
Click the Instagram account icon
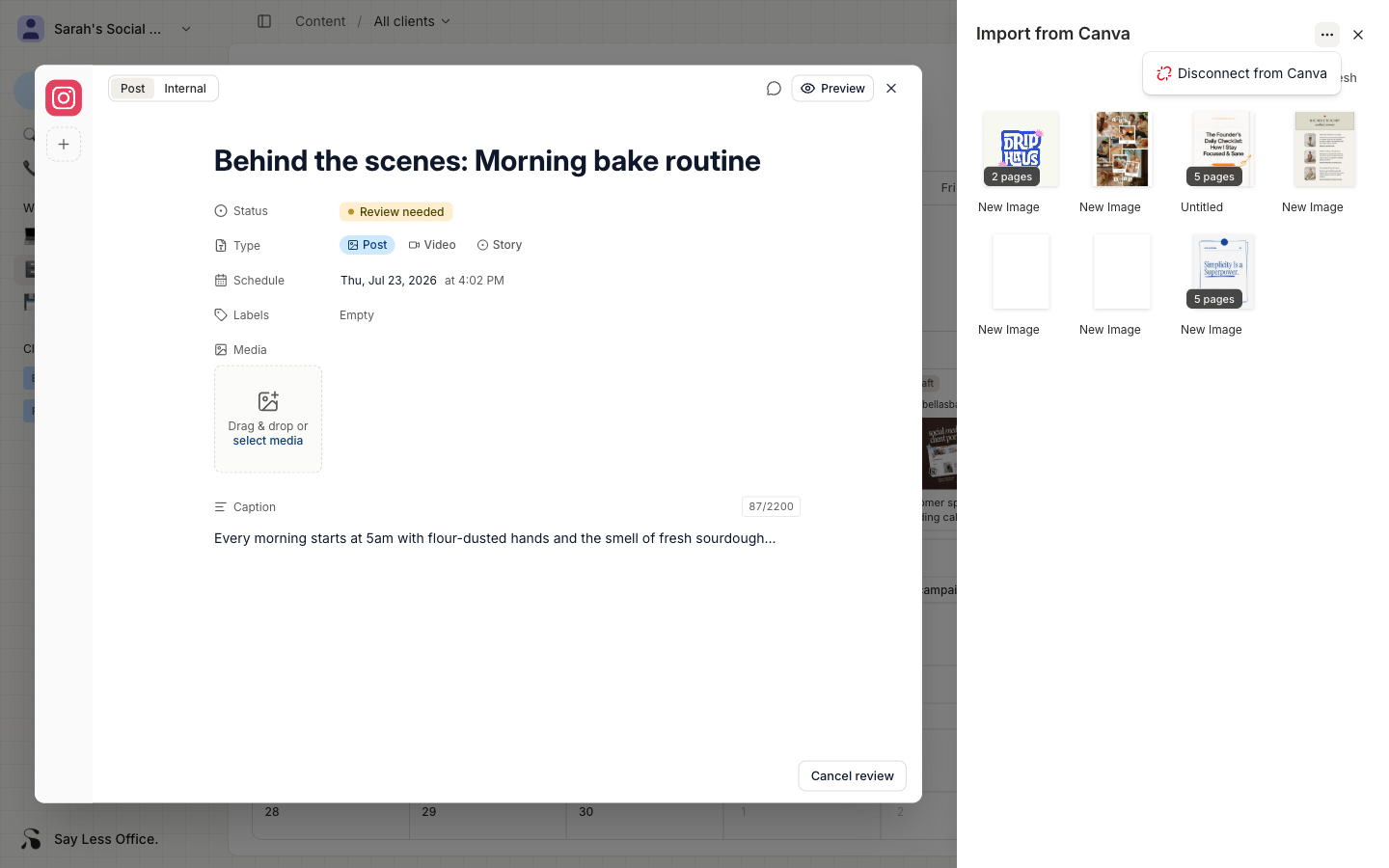pos(64,97)
